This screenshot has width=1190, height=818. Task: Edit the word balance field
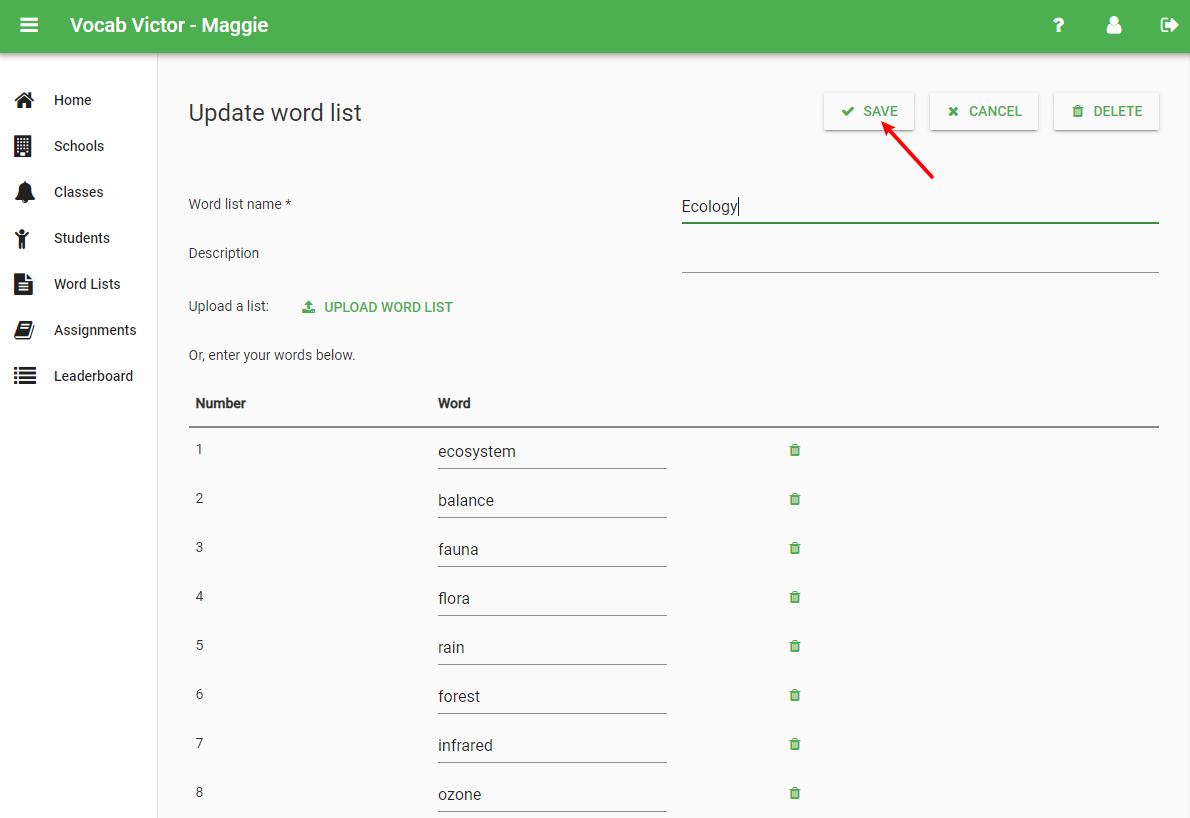pyautogui.click(x=552, y=501)
